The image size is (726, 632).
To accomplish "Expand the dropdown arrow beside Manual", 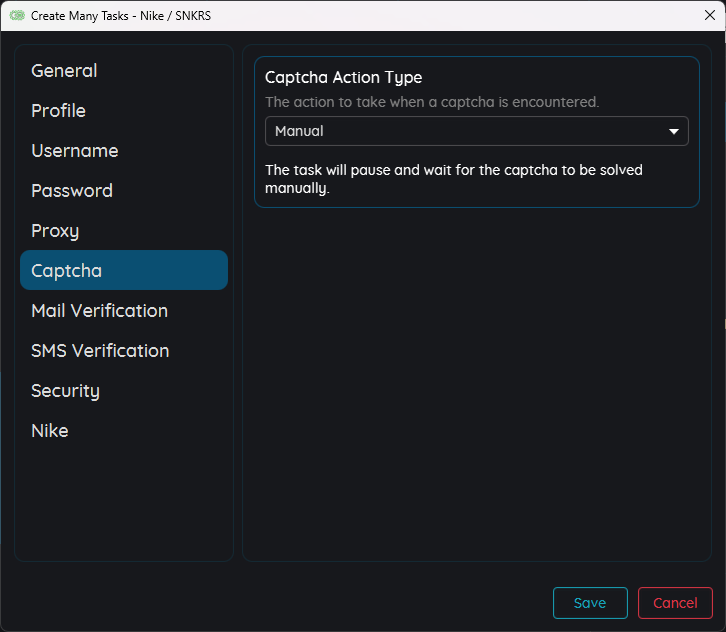I will coord(674,131).
